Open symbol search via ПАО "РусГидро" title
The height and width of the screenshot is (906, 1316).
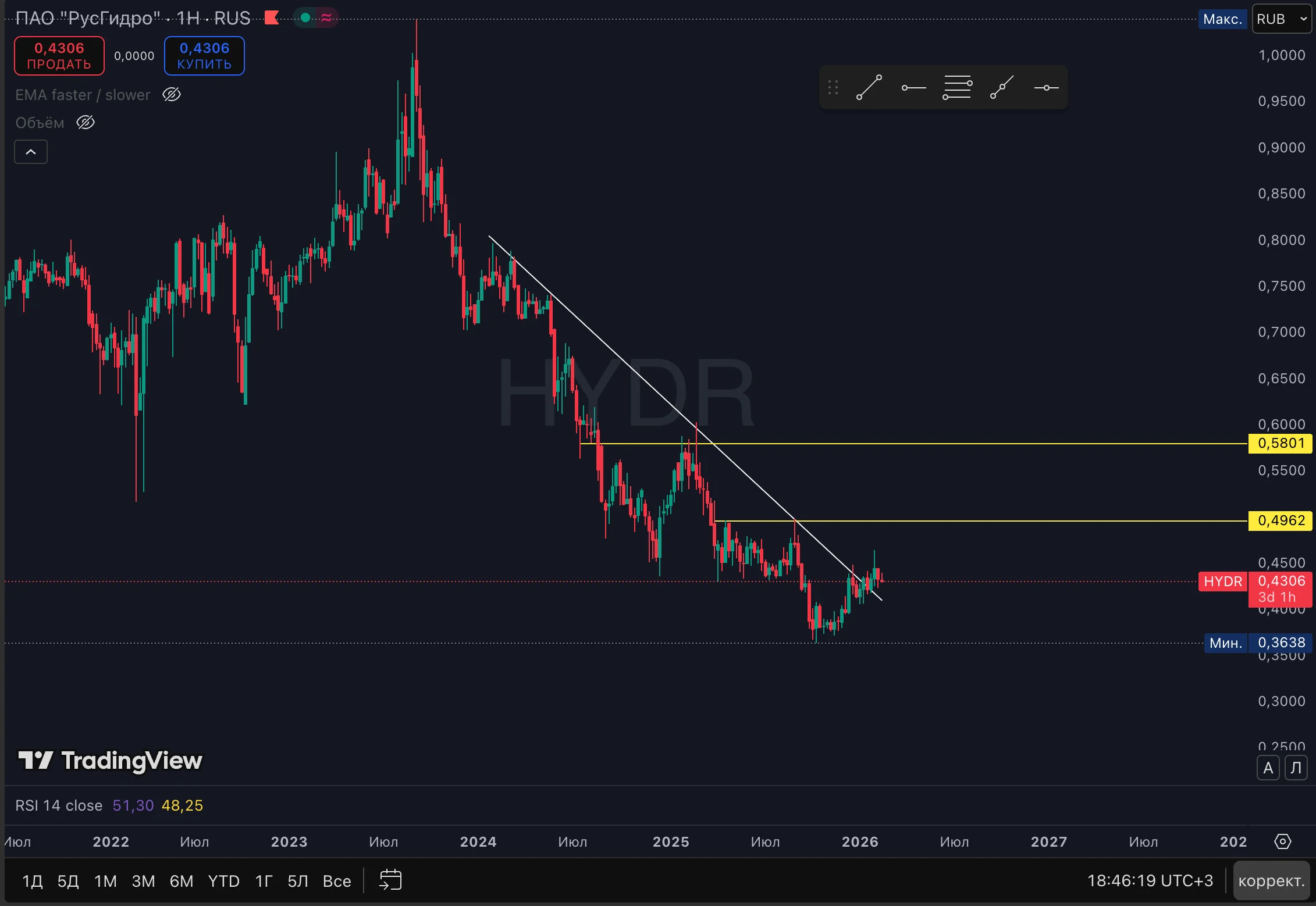[87, 18]
